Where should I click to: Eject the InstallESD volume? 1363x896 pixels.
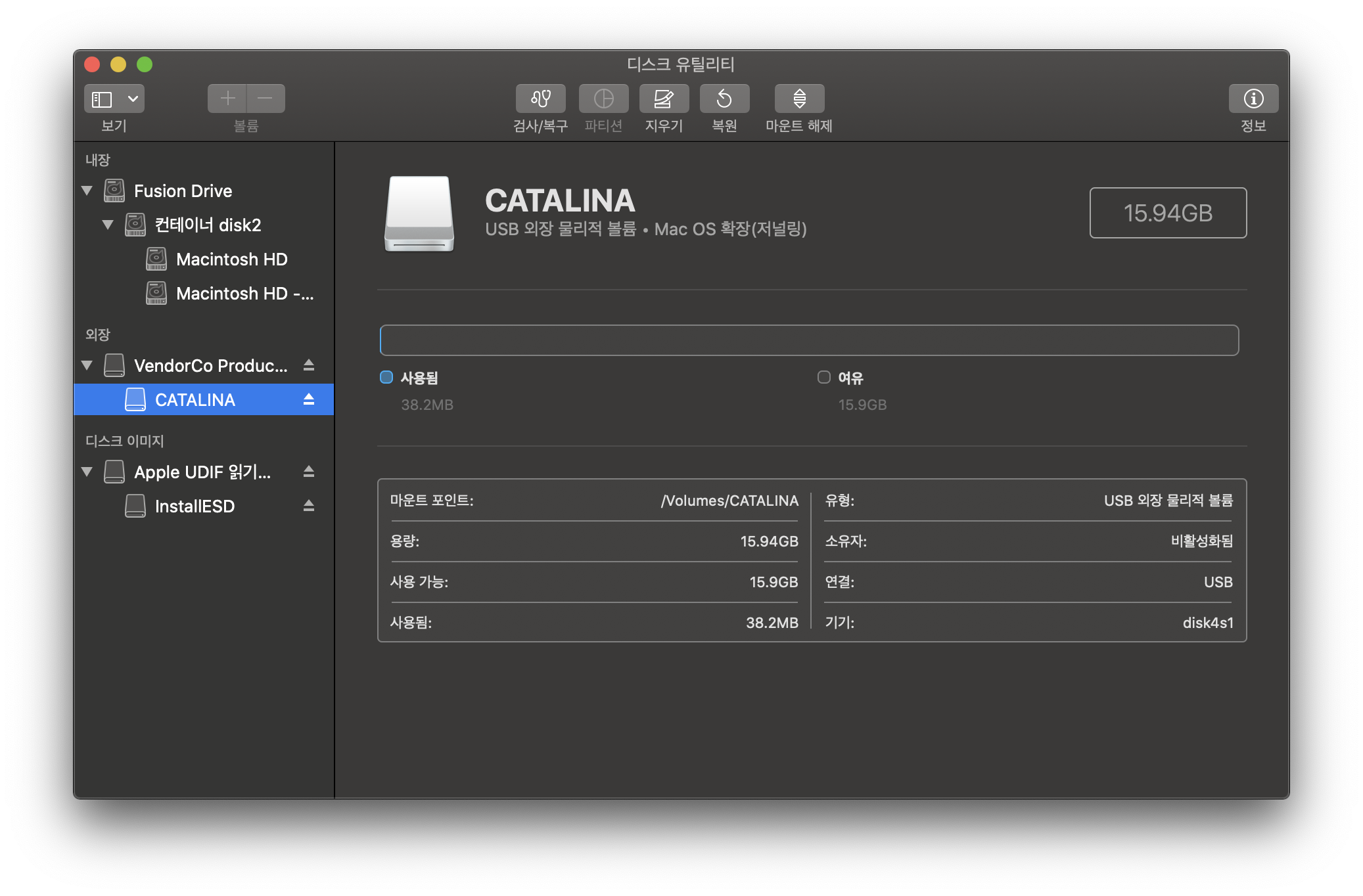[x=309, y=505]
